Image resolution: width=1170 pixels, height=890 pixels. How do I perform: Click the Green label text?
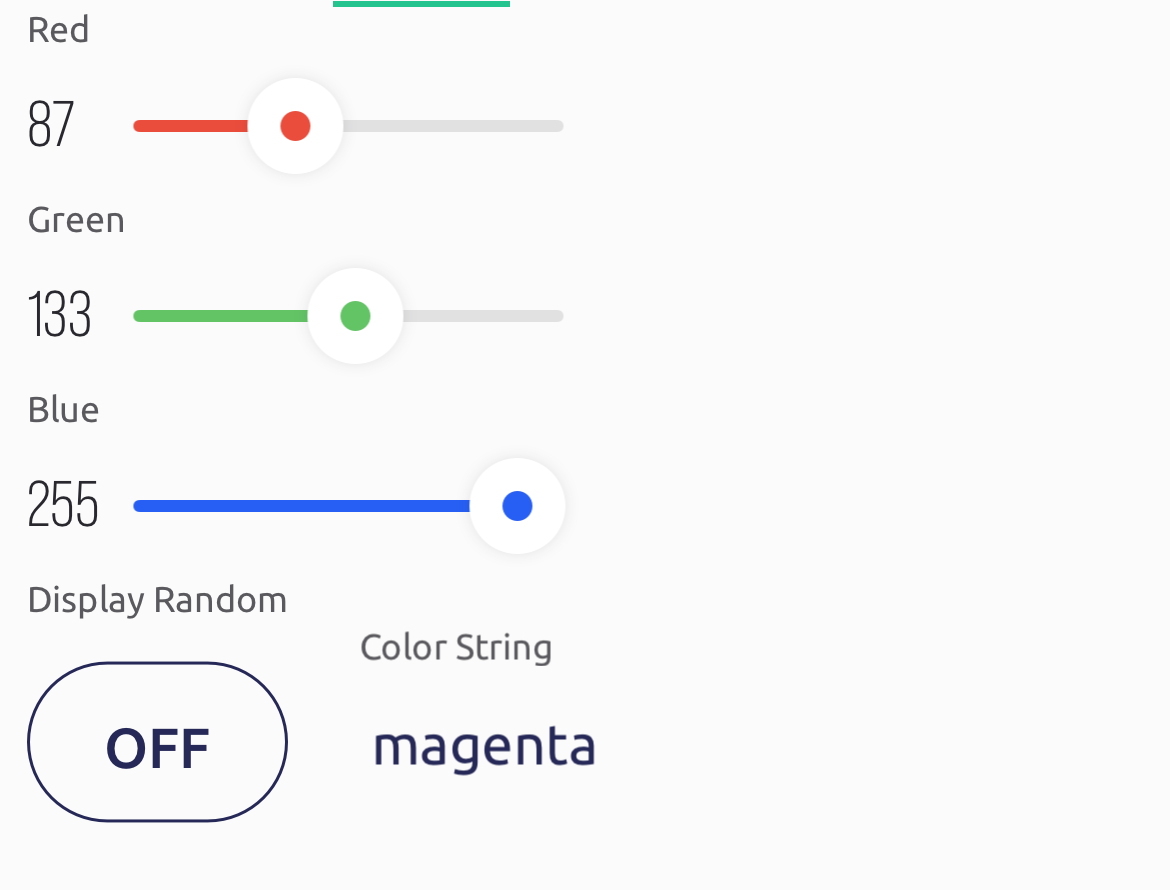point(76,220)
